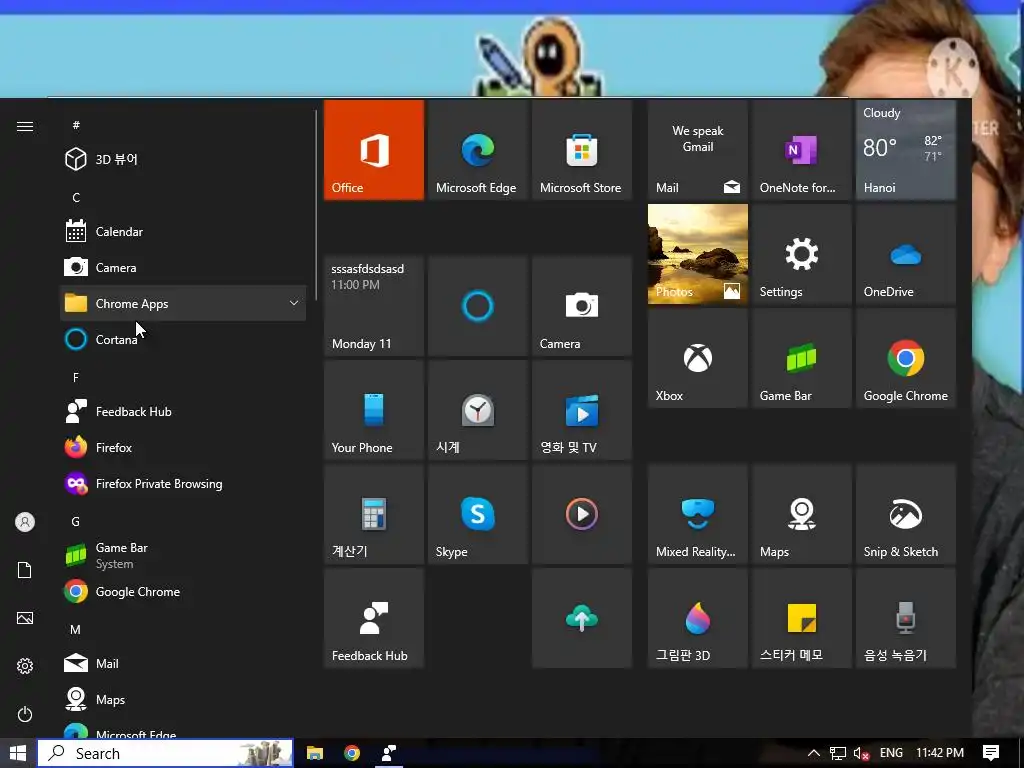Open the Hanoi weather tile
Viewport: 1024px width, 768px height.
point(906,150)
